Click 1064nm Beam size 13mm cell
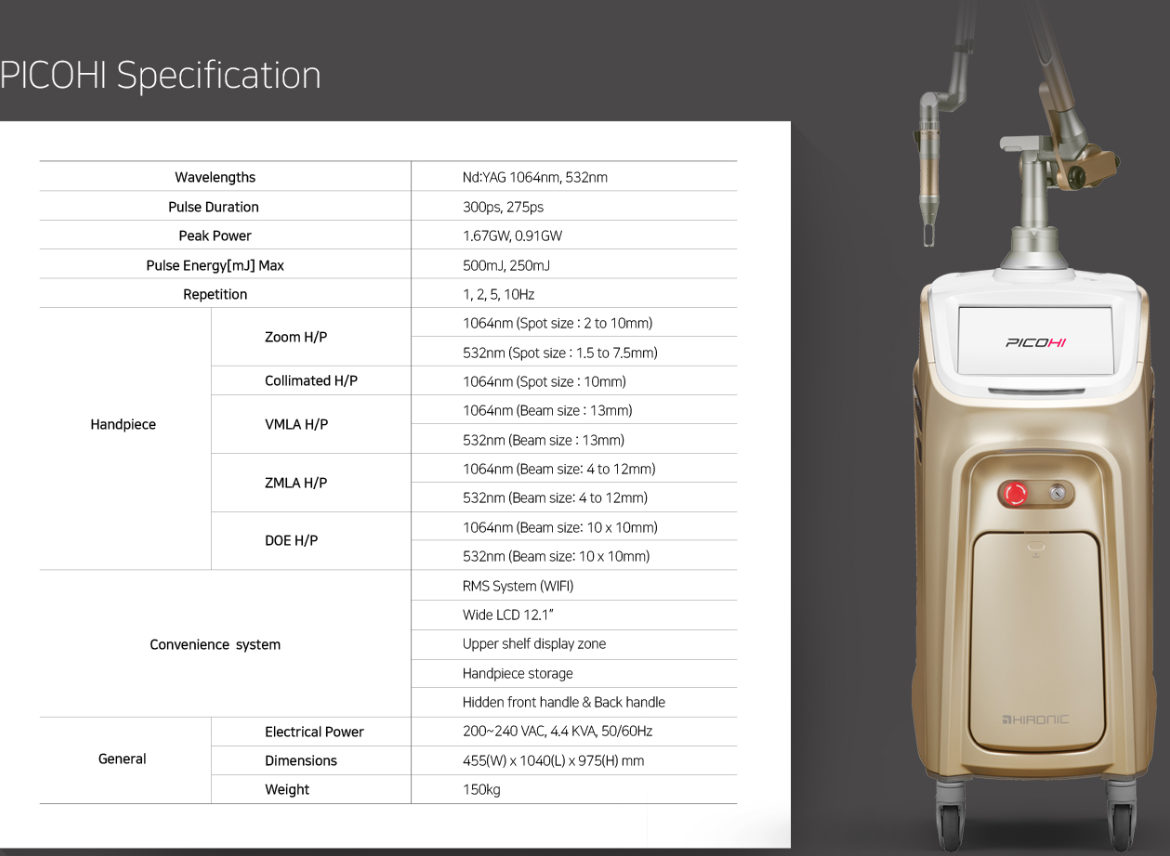The image size is (1170, 856). 547,410
